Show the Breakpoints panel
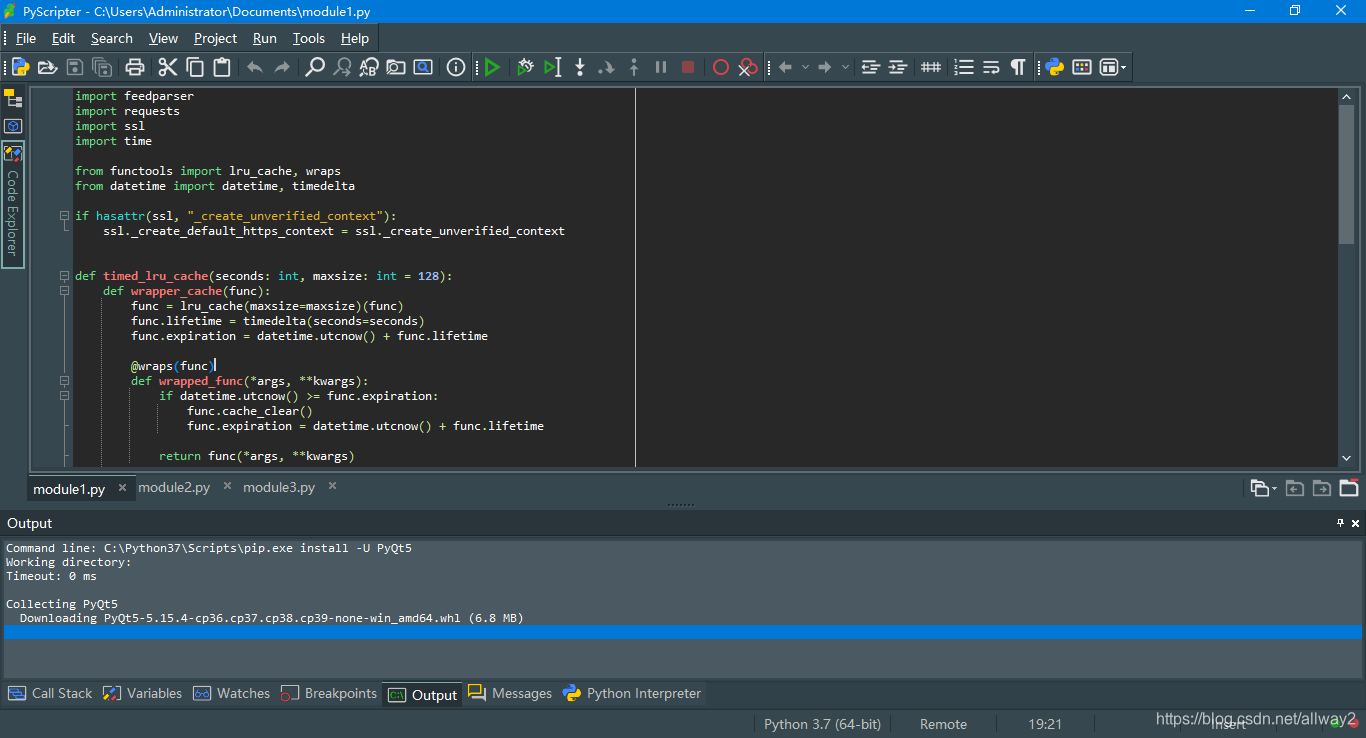Viewport: 1366px width, 738px height. (336, 693)
